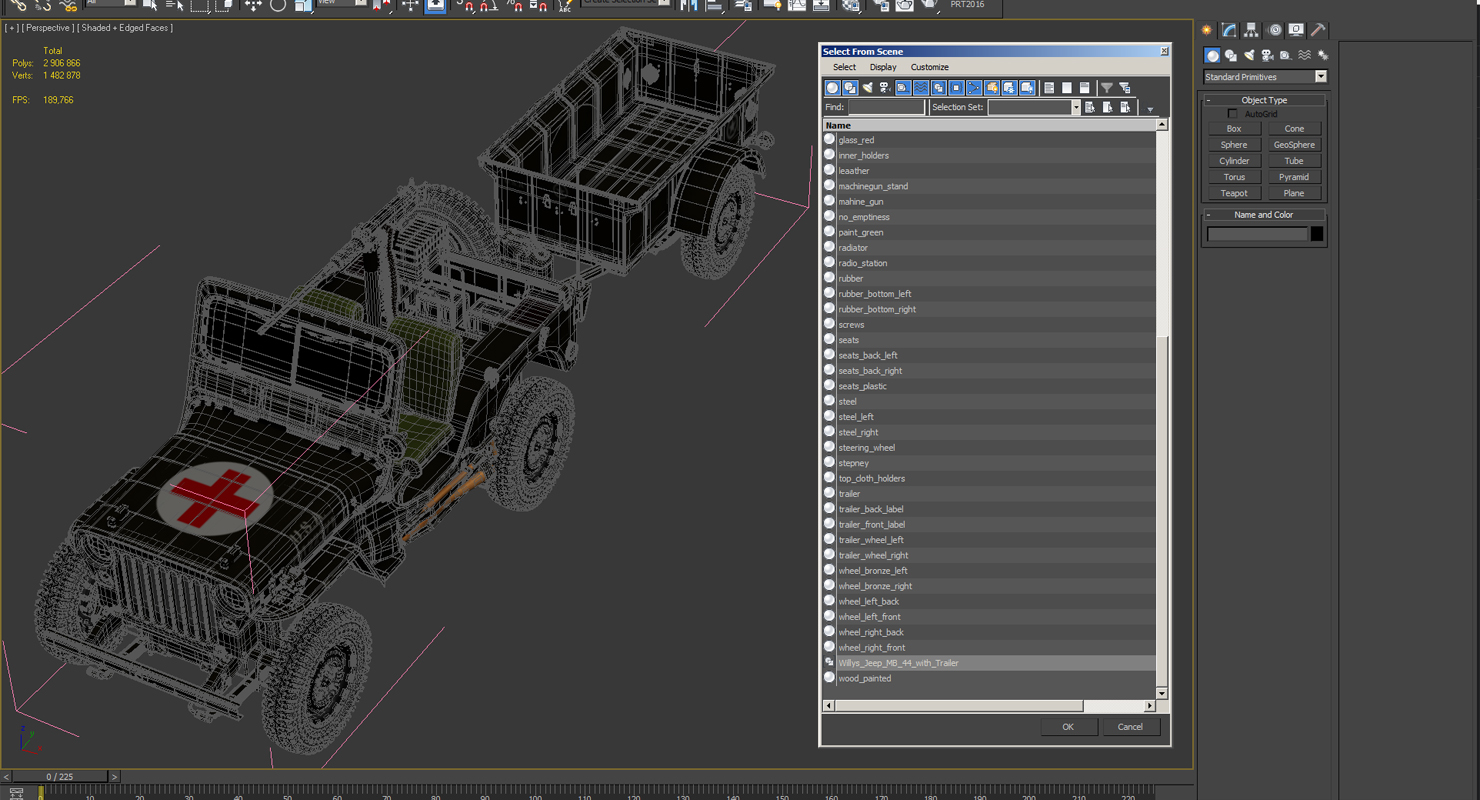
Task: Open the Customize menu in dialog
Action: click(x=929, y=67)
